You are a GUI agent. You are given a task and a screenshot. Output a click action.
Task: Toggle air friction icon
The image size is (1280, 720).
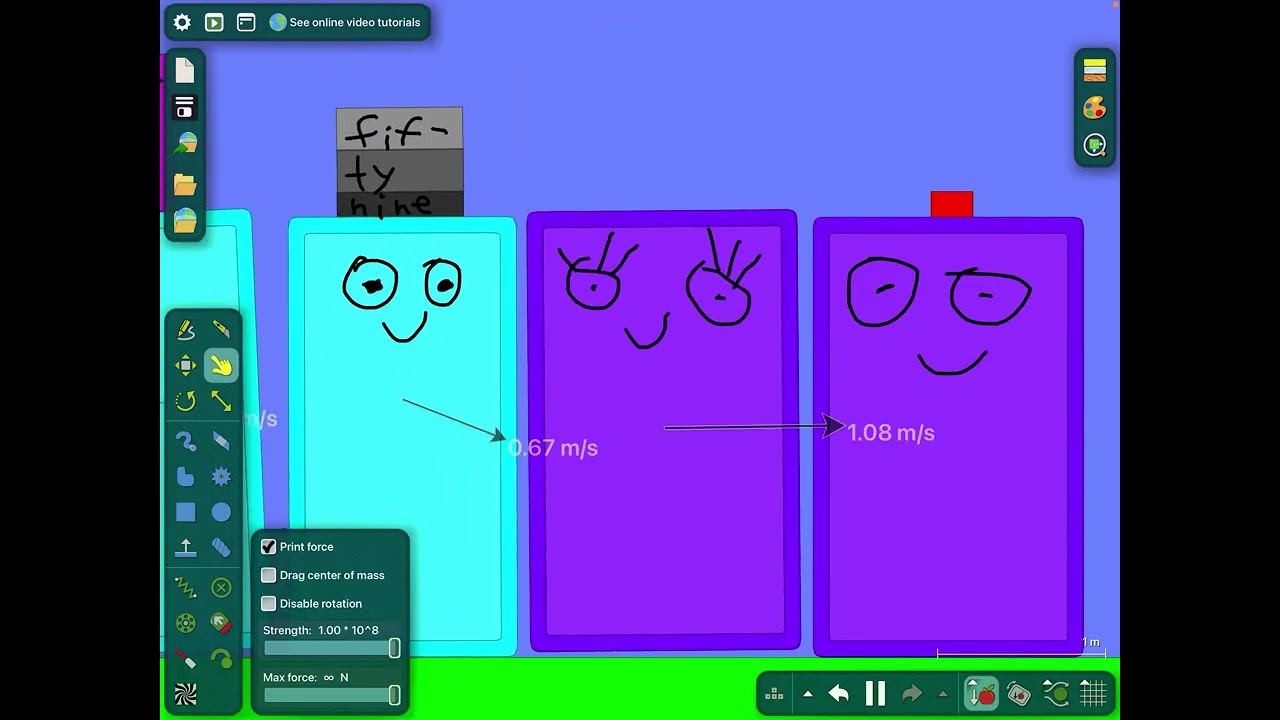(1056, 693)
